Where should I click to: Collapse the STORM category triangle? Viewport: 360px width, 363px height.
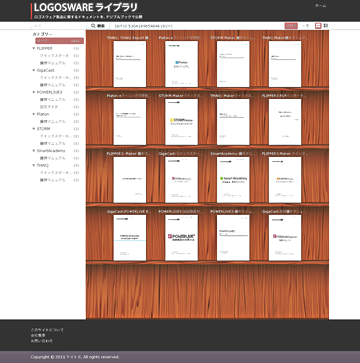(x=34, y=129)
